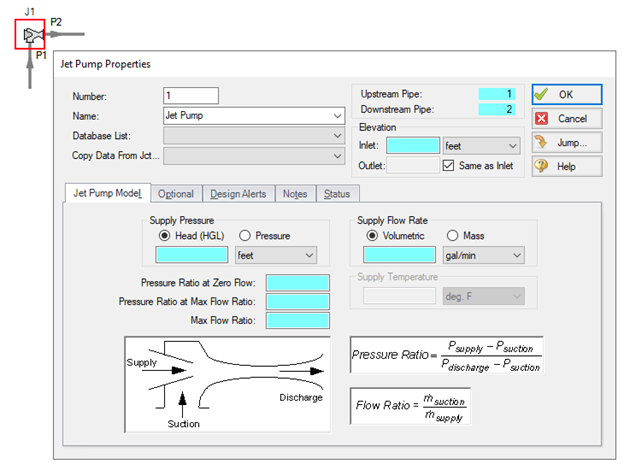Viewport: 624px width, 464px height.
Task: Select the Head (HGL) radio button
Action: coord(164,236)
